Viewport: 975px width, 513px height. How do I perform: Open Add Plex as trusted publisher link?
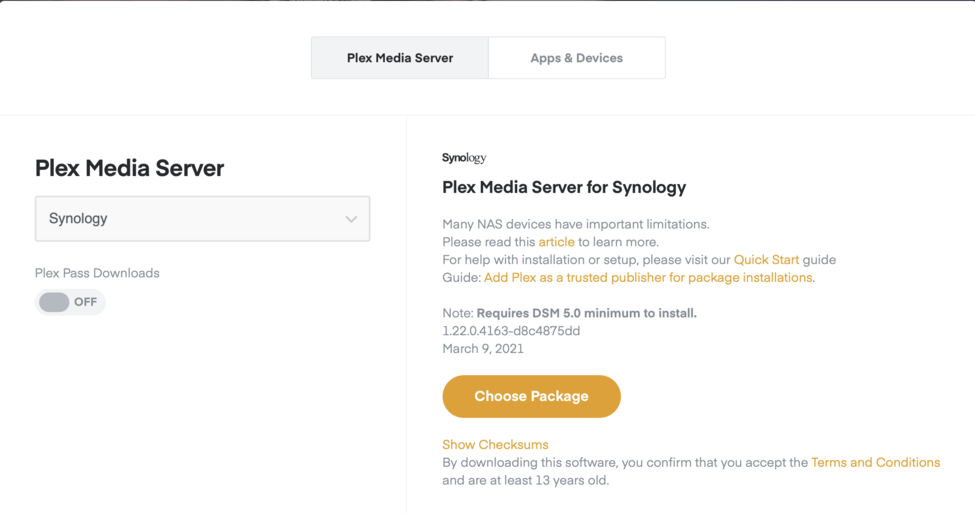pos(648,278)
